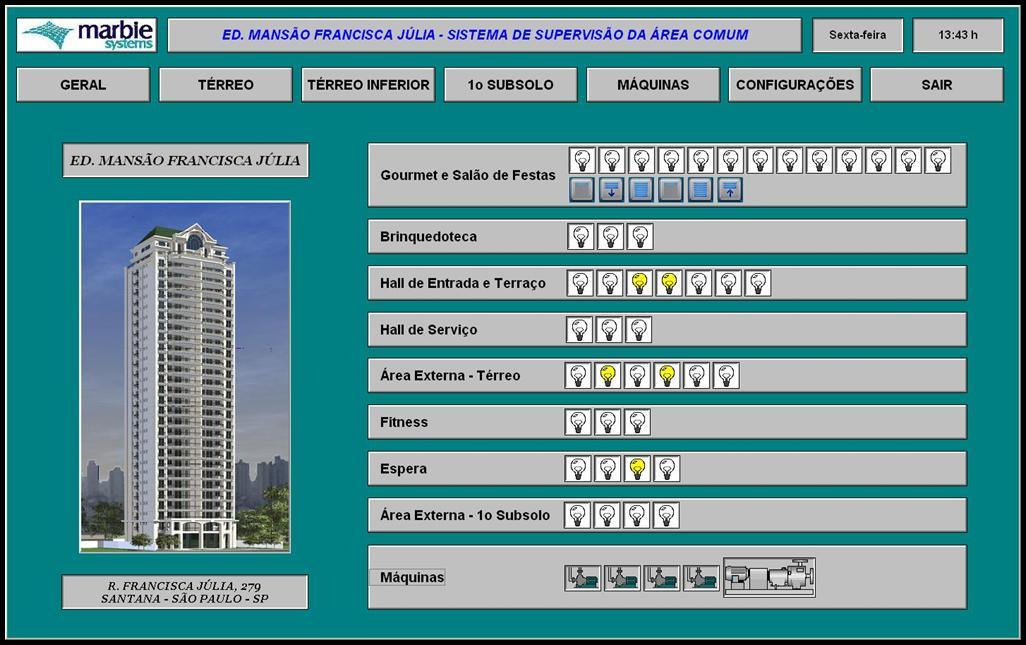Screen dimensions: 1026x645
Task: Toggle second lamp in Gourmet e Salão de Festas
Action: coord(612,160)
